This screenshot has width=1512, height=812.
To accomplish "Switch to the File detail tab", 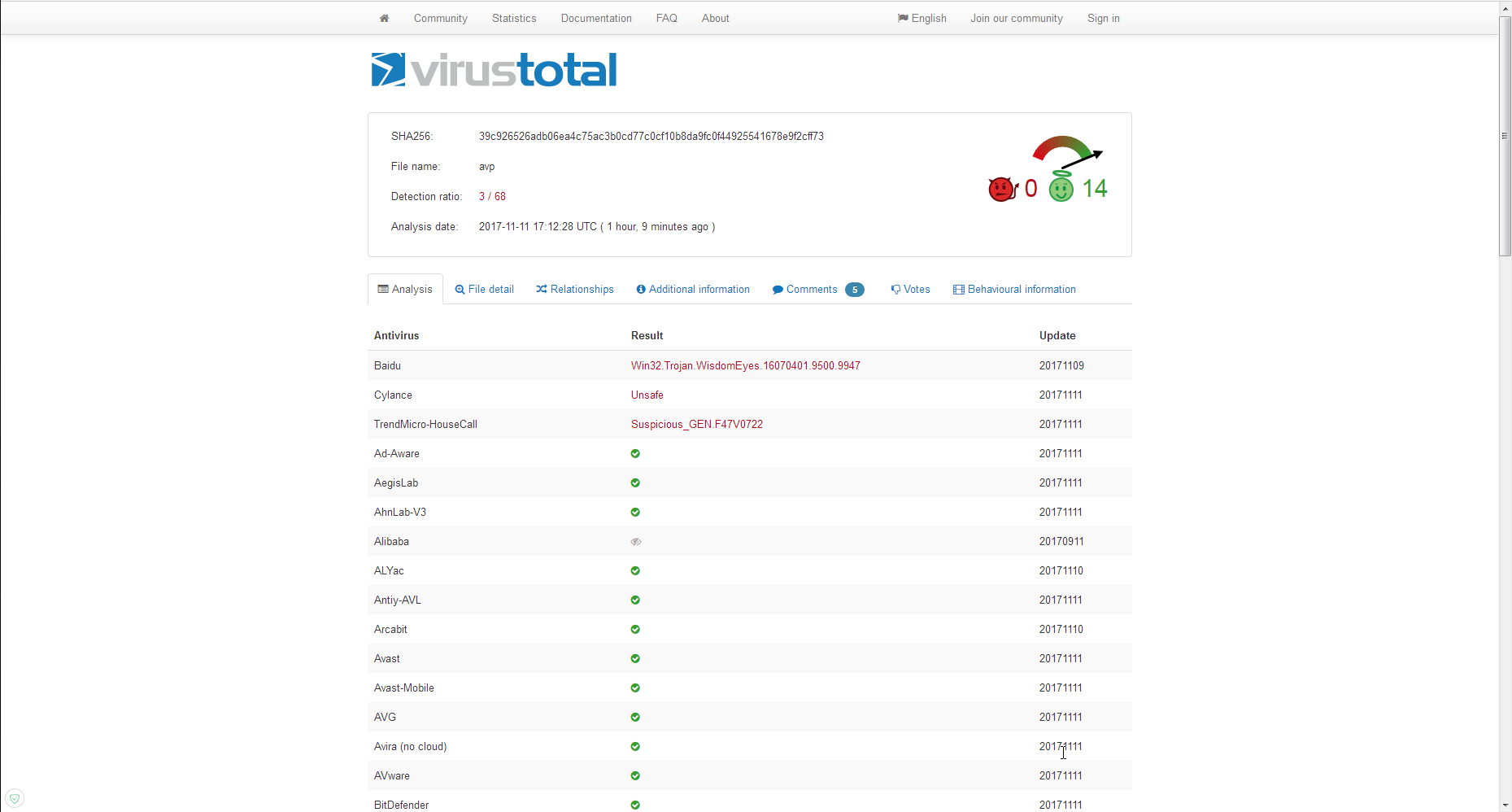I will [x=485, y=290].
